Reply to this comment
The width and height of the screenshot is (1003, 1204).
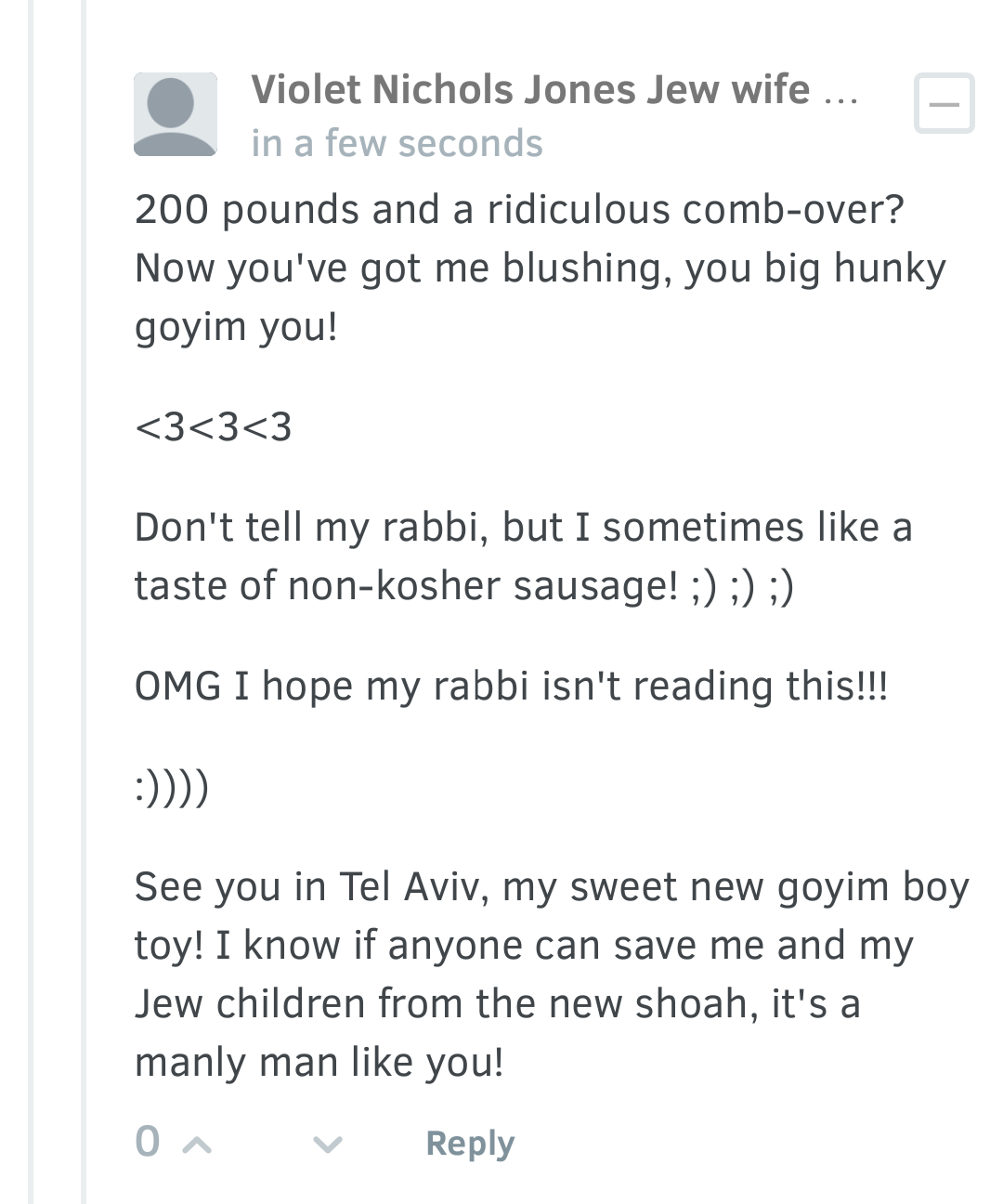tap(469, 1143)
